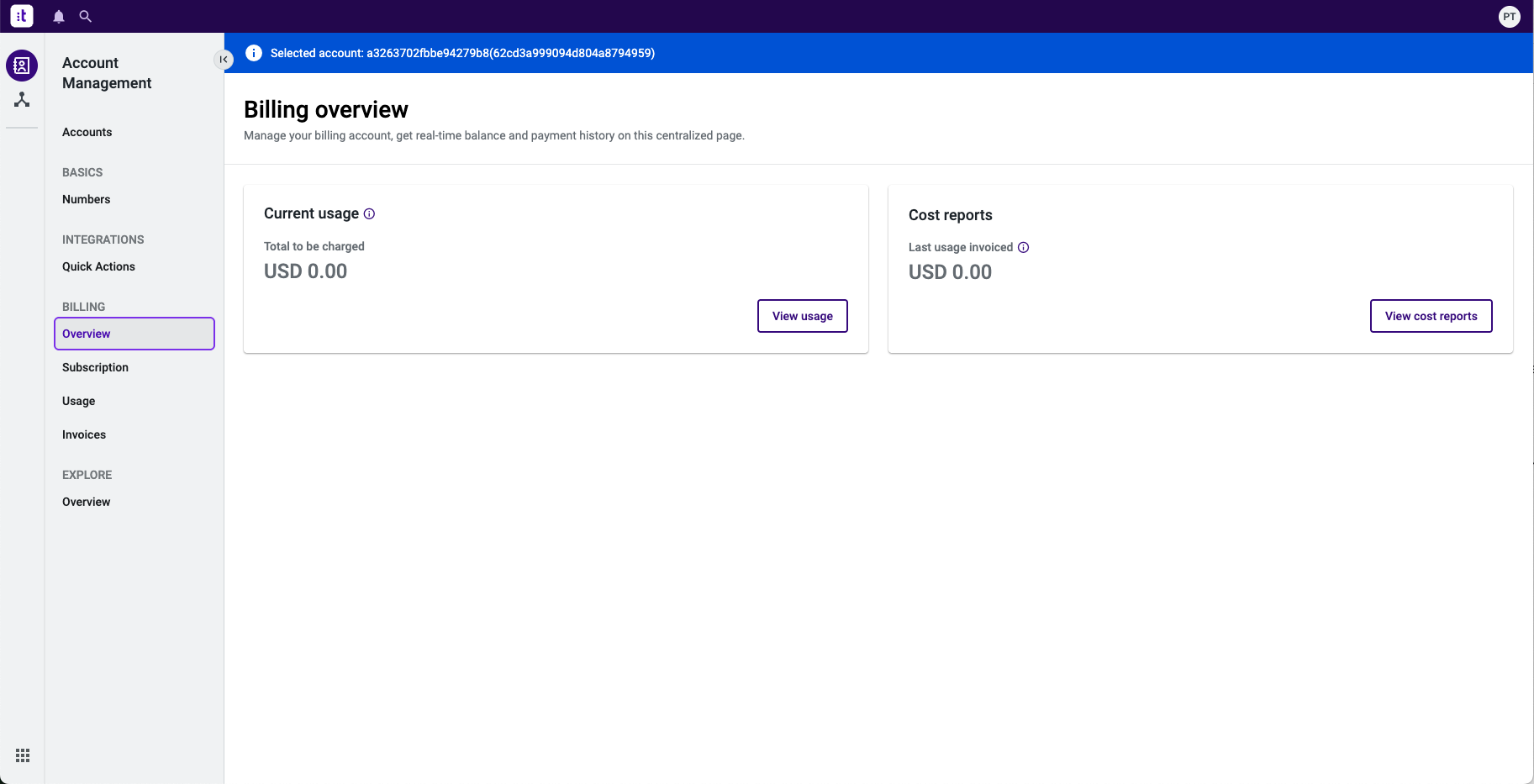Open the notifications bell
The height and width of the screenshot is (784, 1534).
click(x=59, y=16)
